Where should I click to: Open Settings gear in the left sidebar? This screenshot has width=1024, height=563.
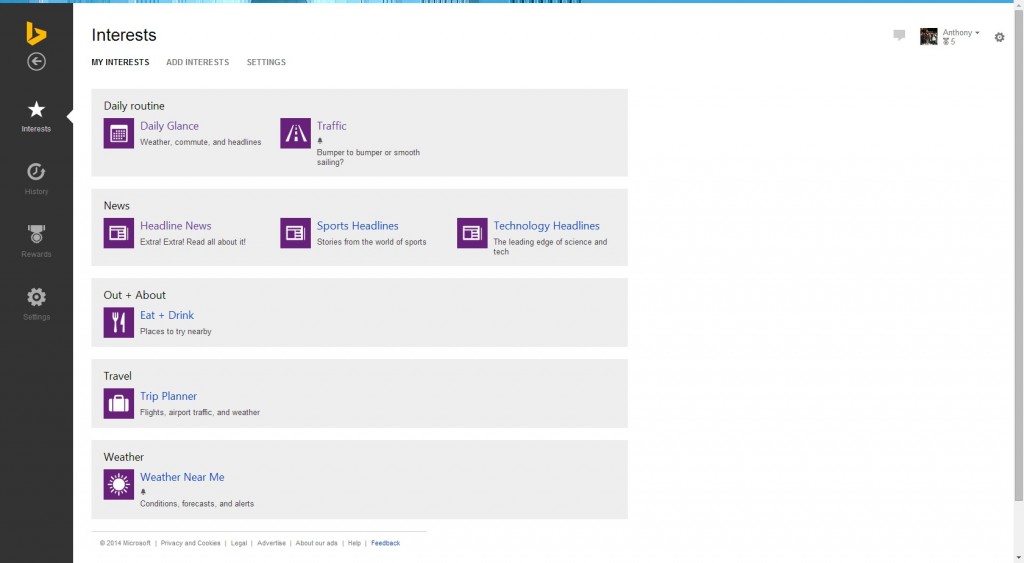point(37,297)
